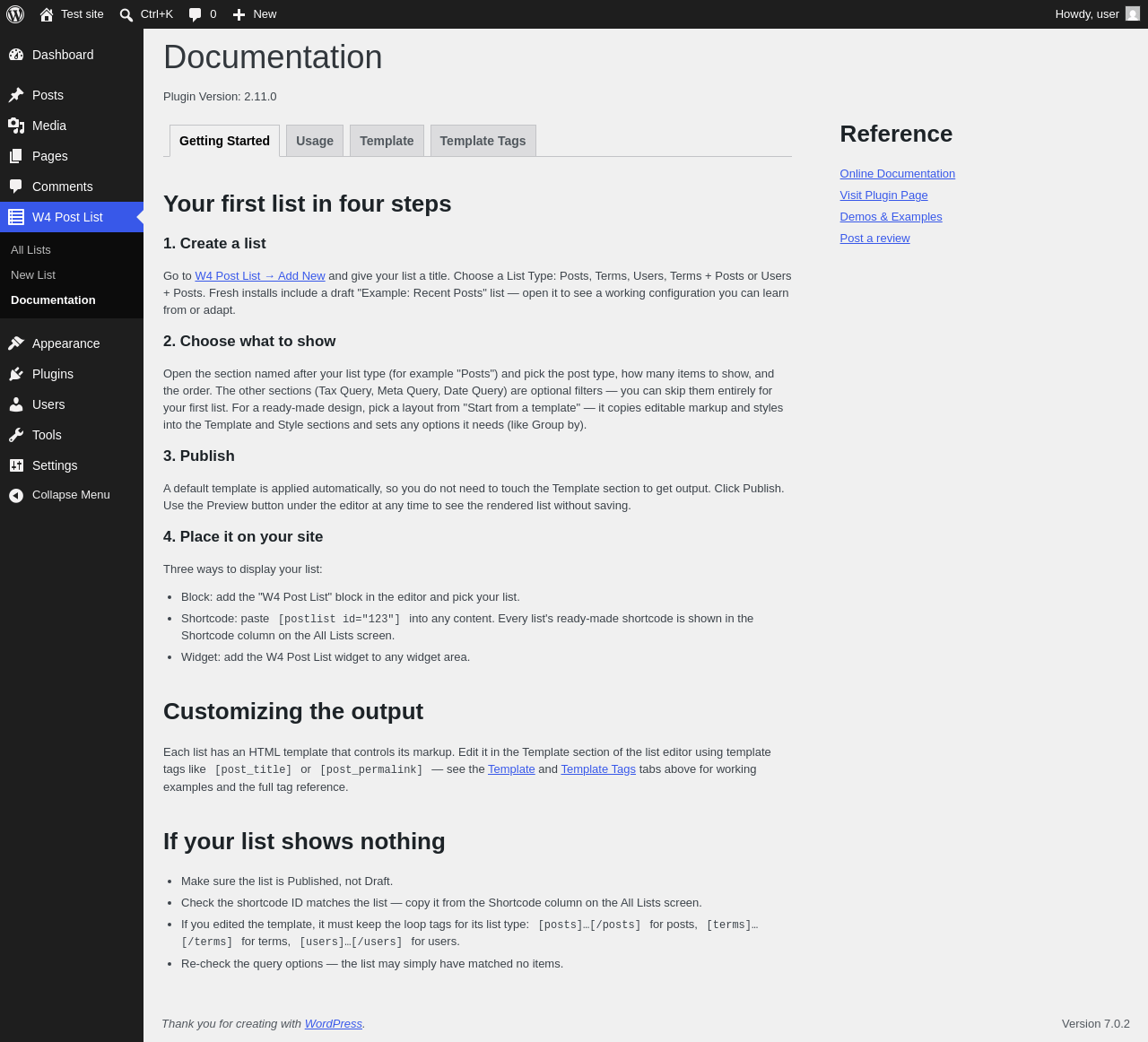This screenshot has height=1042, width=1148.
Task: Click the comment count 0 in admin bar
Action: click(213, 14)
